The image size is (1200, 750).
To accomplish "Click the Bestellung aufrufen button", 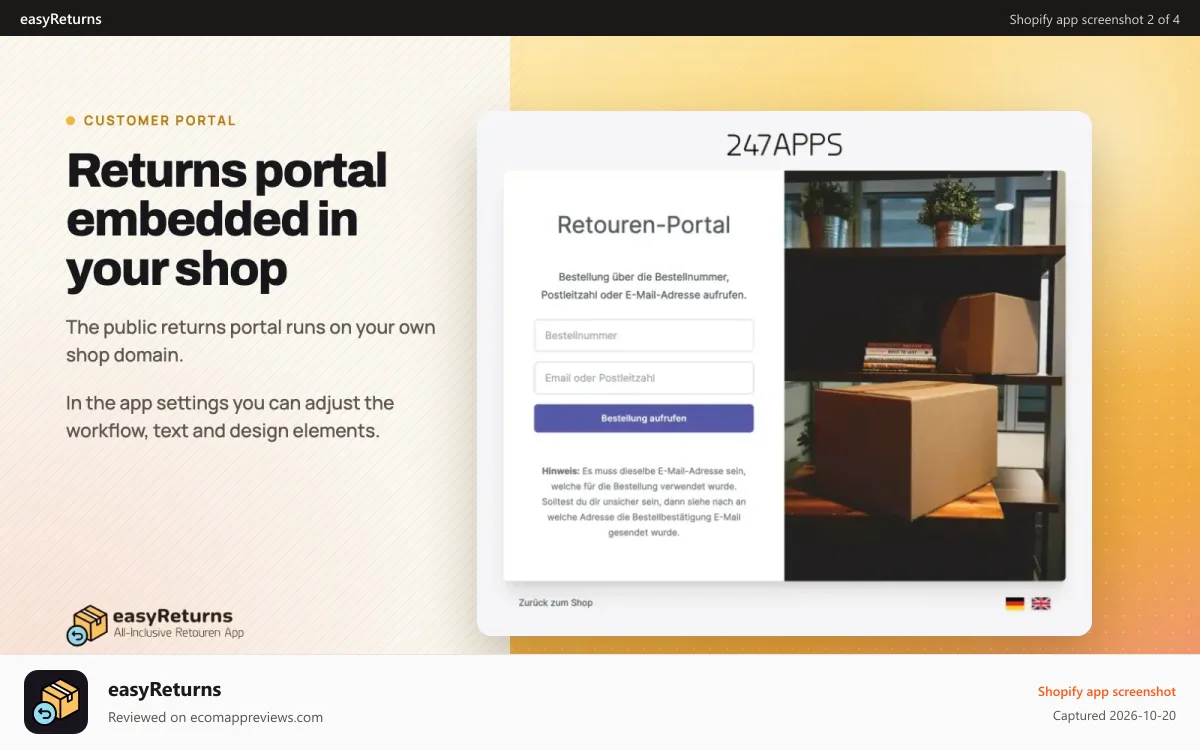I will click(x=643, y=418).
